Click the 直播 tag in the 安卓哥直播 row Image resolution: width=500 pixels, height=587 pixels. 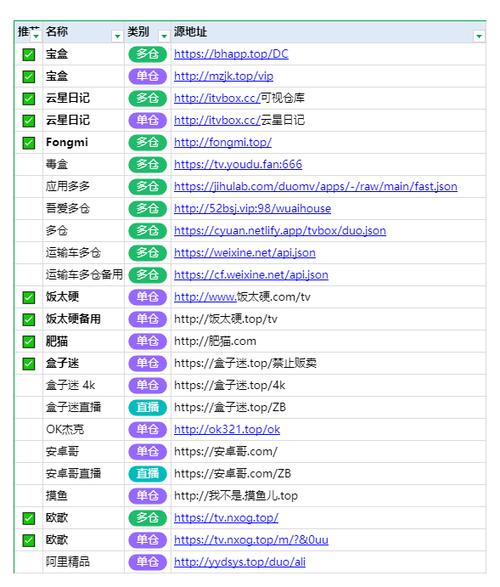147,474
